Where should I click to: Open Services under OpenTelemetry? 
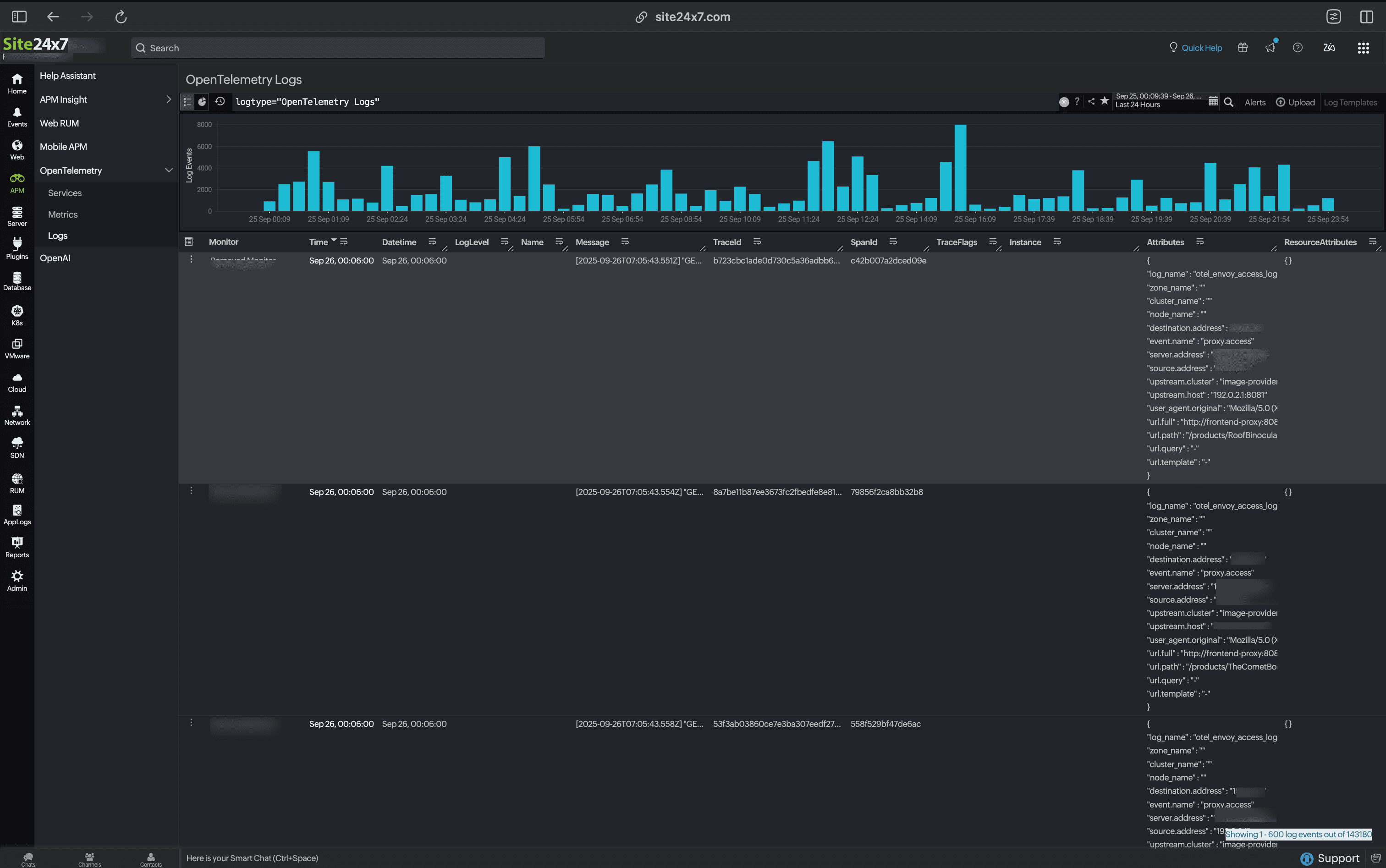(65, 193)
